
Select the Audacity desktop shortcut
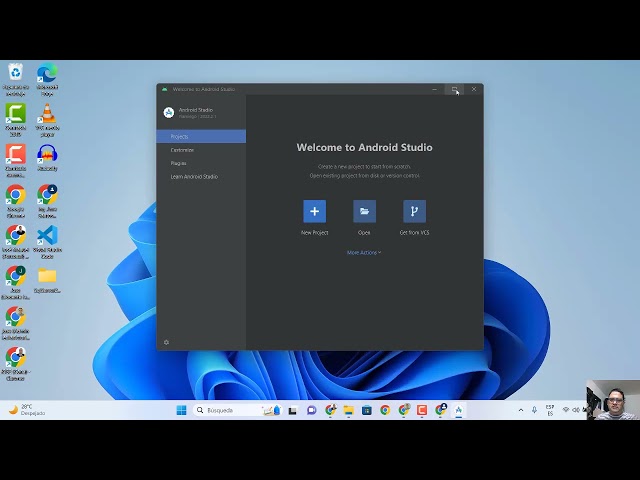tap(47, 158)
